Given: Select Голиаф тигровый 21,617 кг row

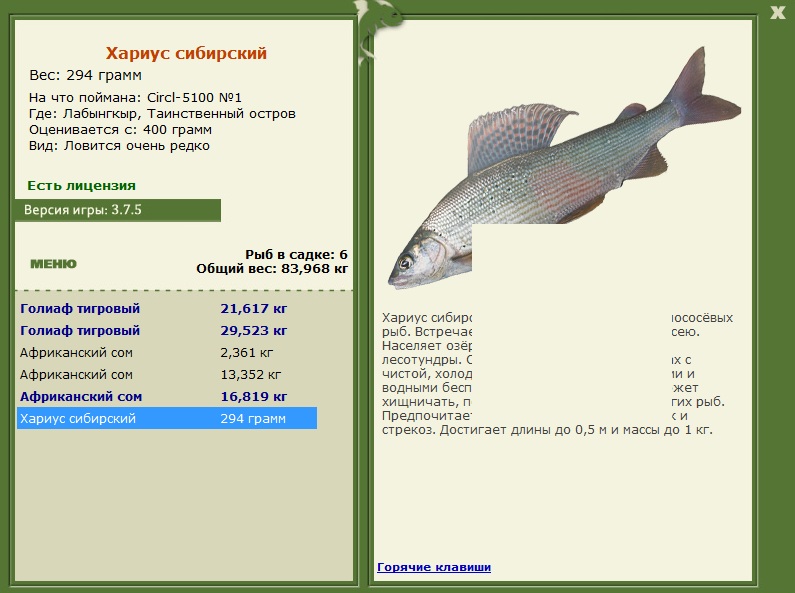Looking at the screenshot, I should click(x=167, y=308).
